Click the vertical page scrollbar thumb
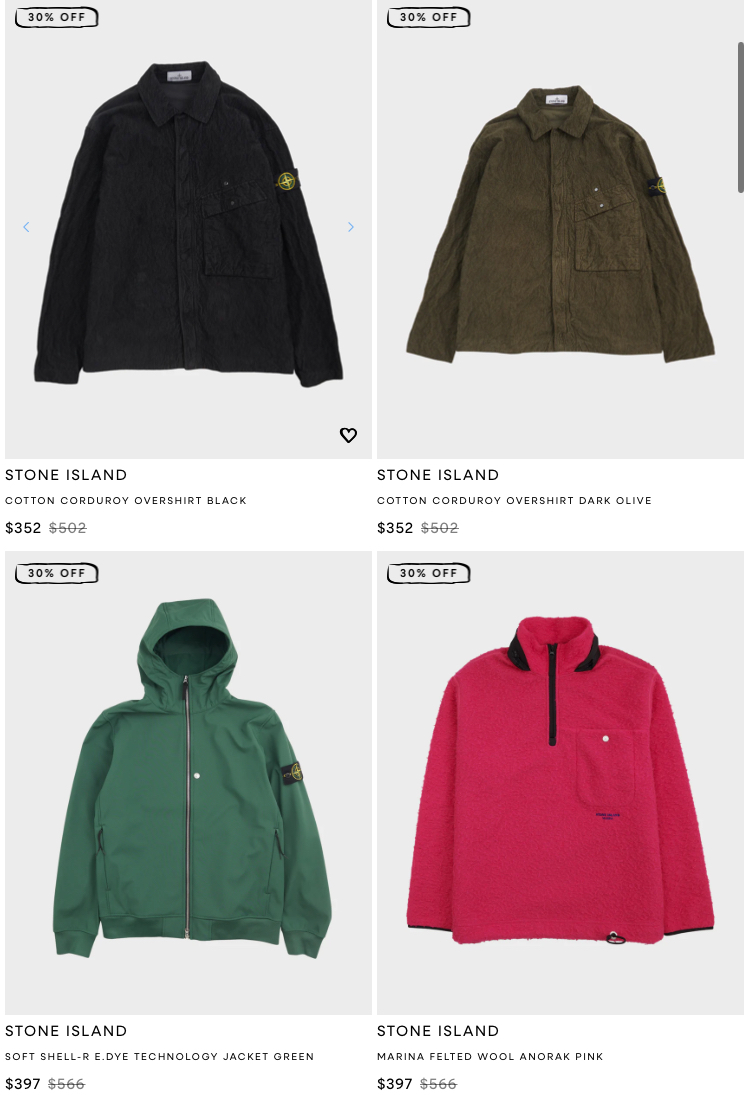750x1095 pixels. [741, 117]
